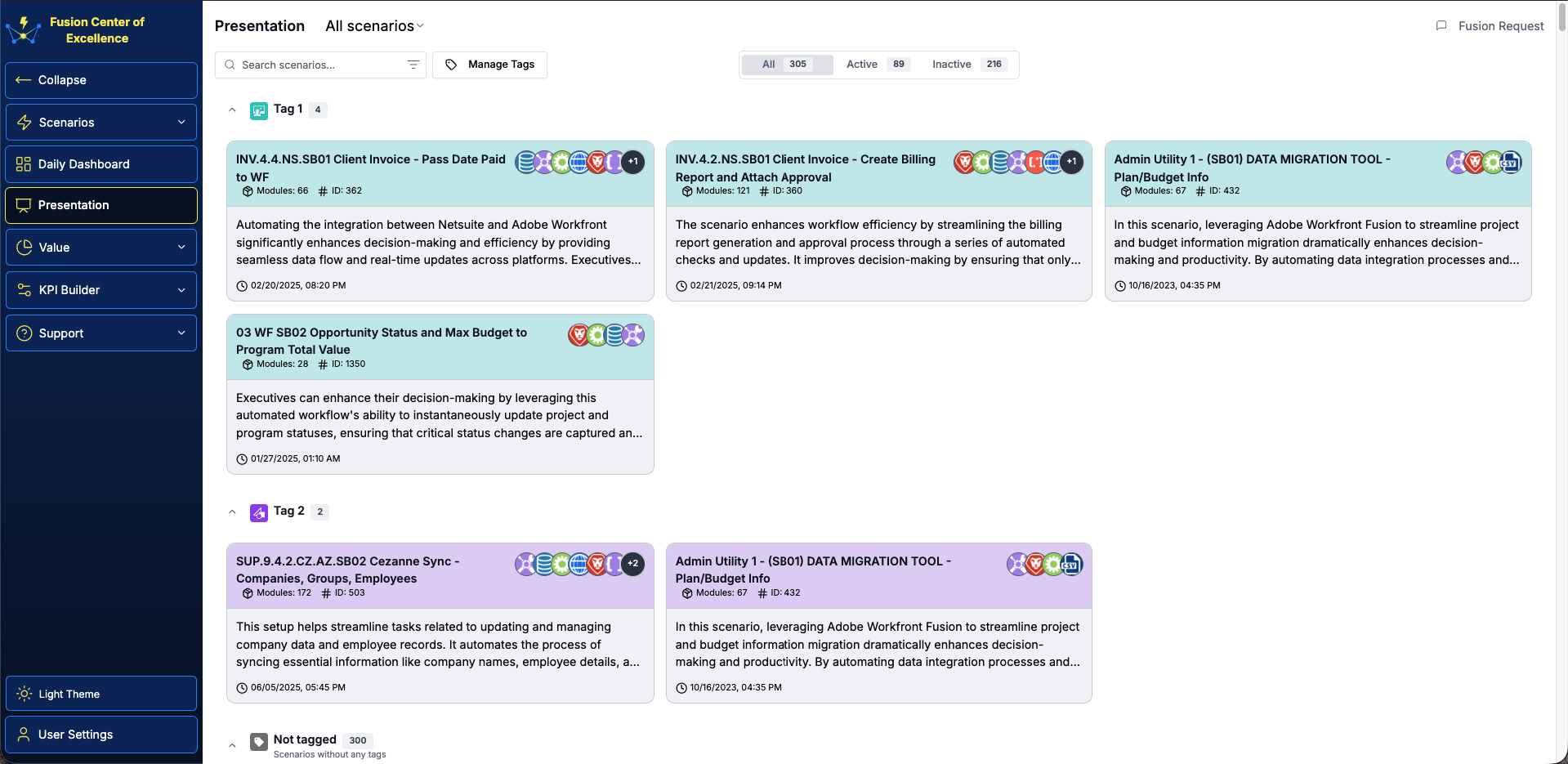Click the +1 apps badge on INV.4.4 card
Image resolution: width=1568 pixels, height=764 pixels.
point(633,162)
